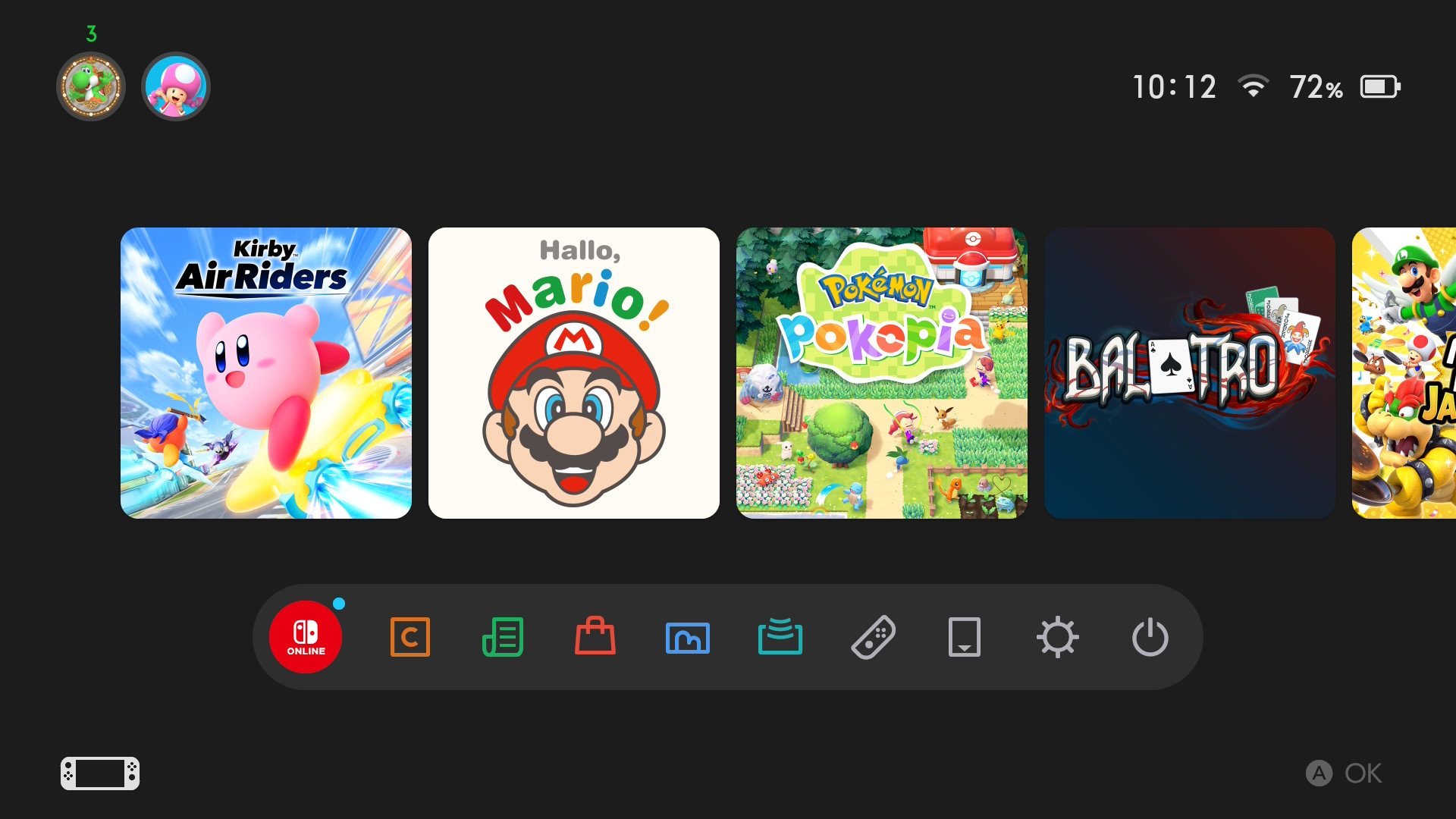Open GameChat icon with orange C
Viewport: 1456px width, 819px height.
409,637
